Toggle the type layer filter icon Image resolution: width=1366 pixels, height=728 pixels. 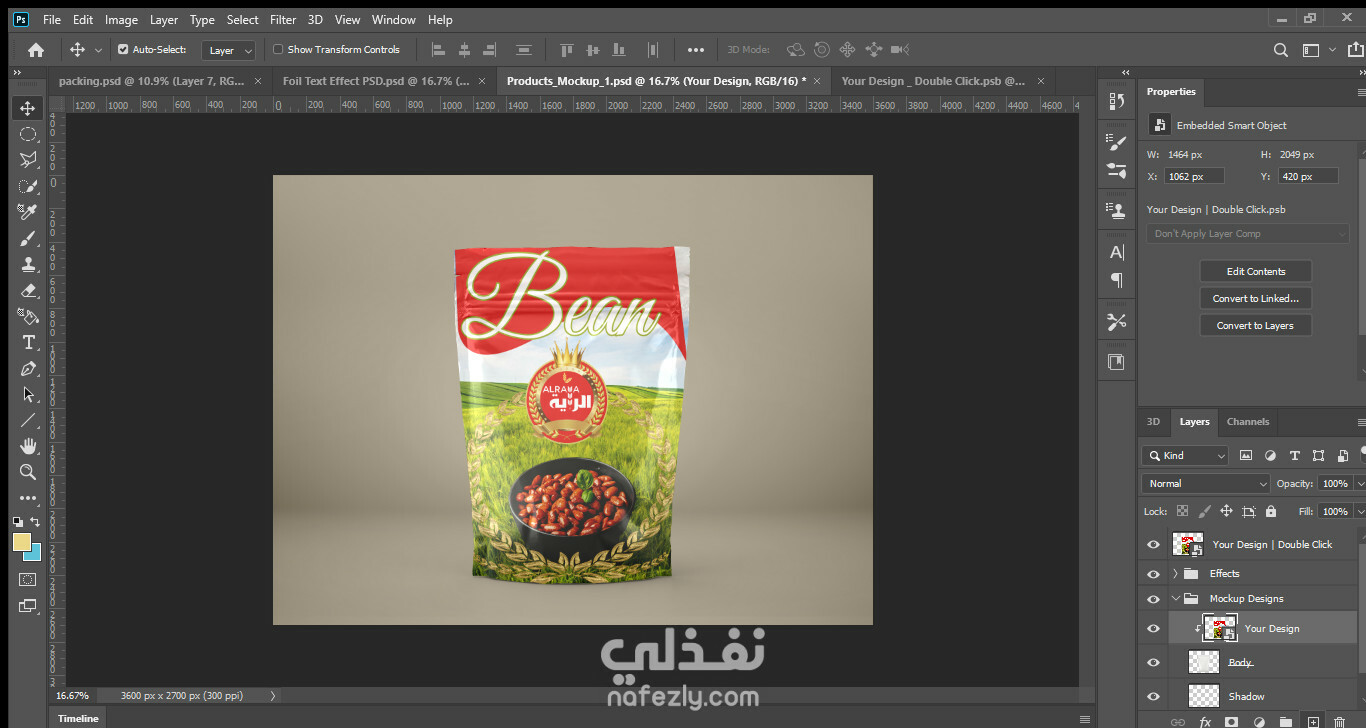[1295, 455]
